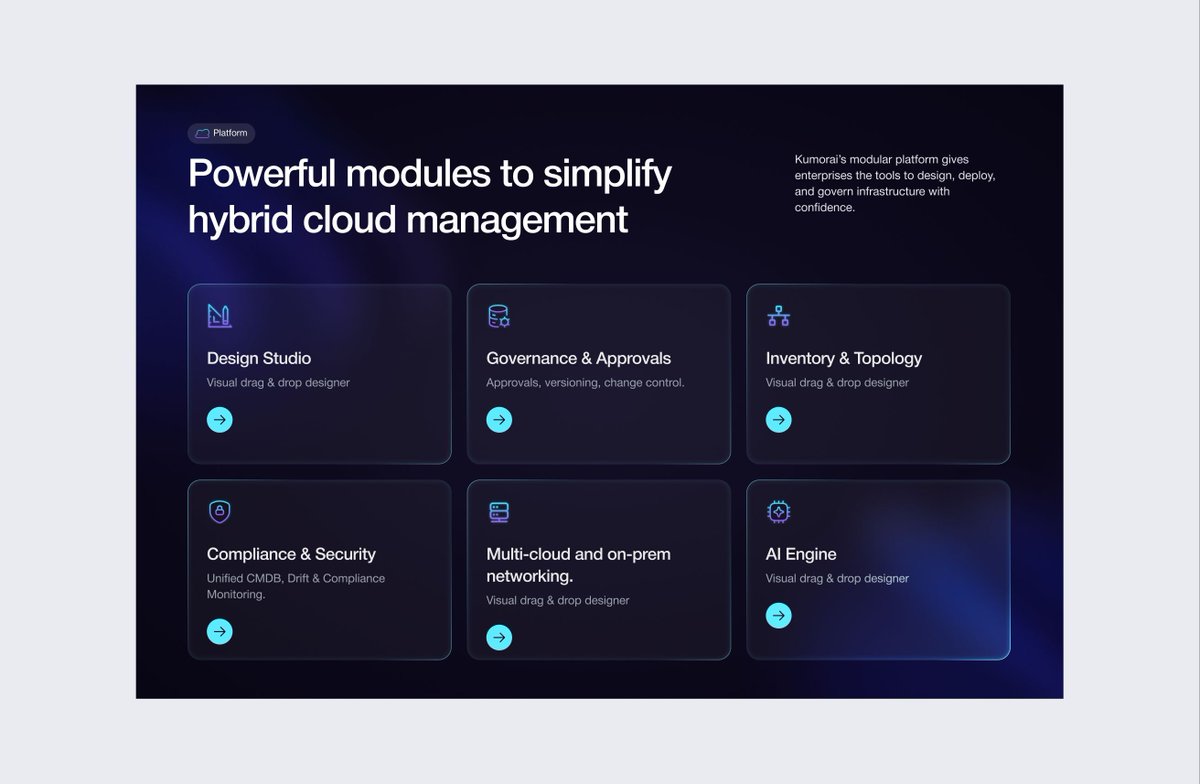Click 'Approvals, versioning, change control.' text

click(585, 383)
